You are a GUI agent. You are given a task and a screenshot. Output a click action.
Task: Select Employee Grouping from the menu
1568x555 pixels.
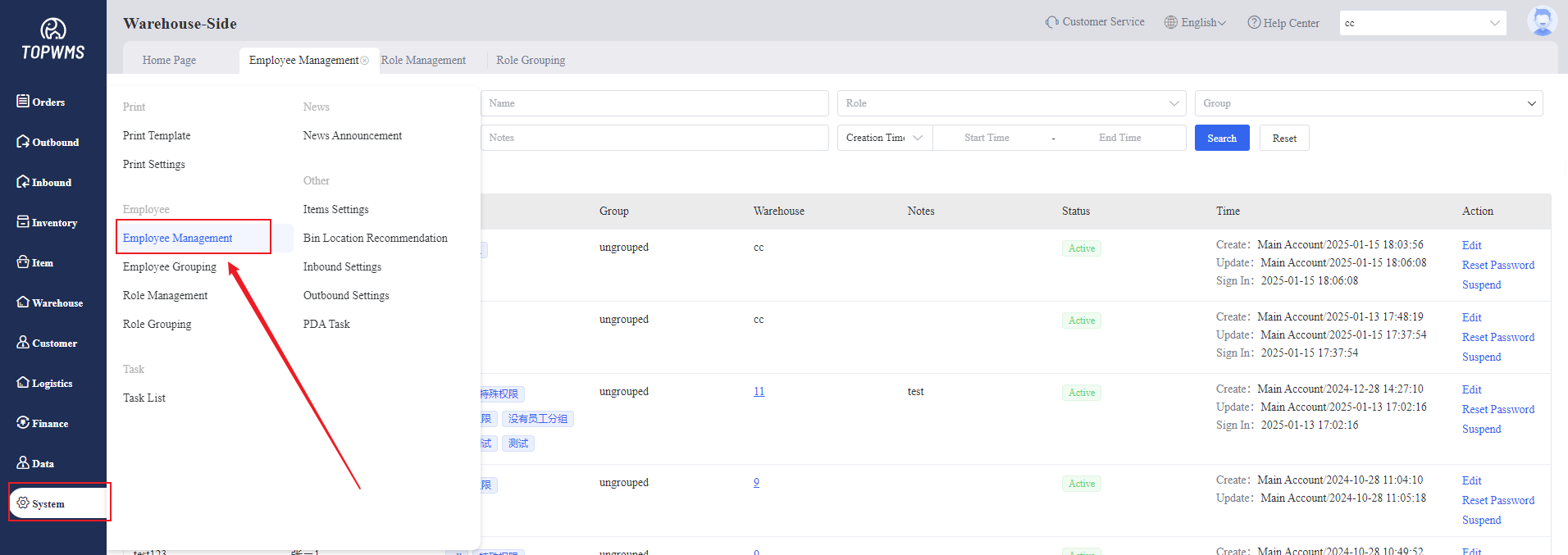pyautogui.click(x=170, y=267)
